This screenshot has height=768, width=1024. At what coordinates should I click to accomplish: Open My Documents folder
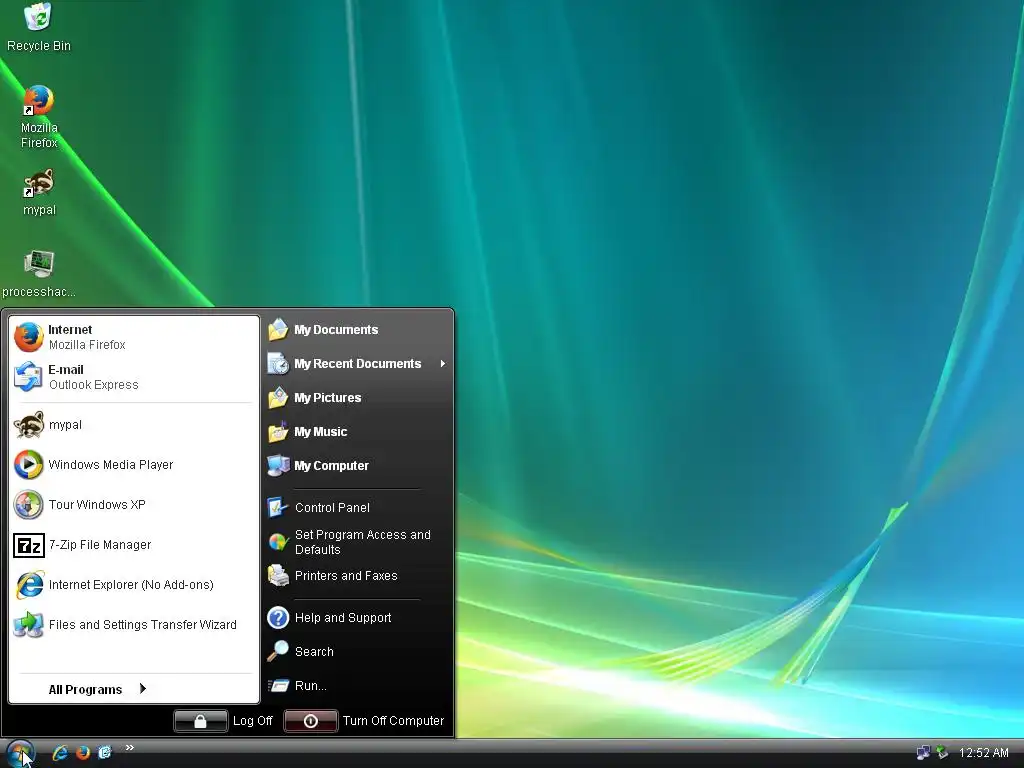(357, 330)
